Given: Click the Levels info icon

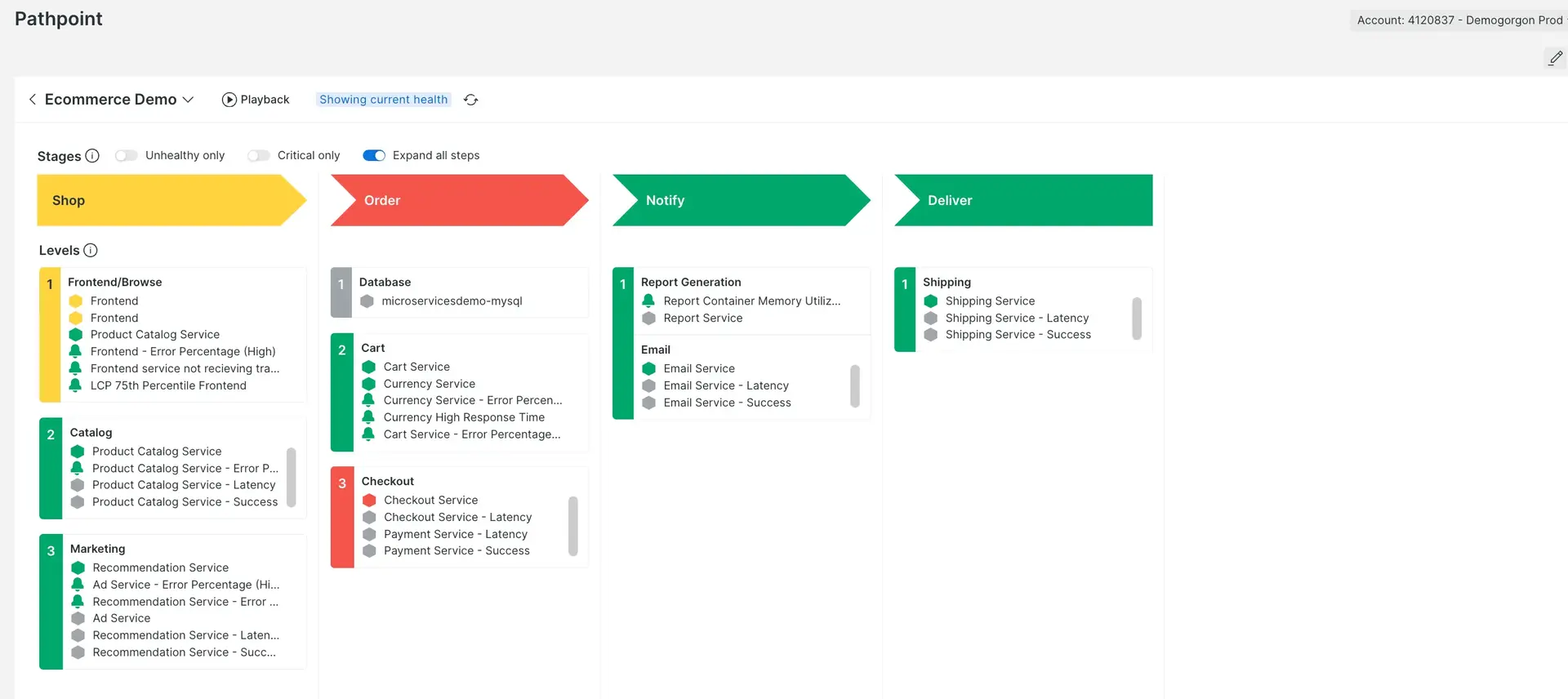Looking at the screenshot, I should point(91,251).
